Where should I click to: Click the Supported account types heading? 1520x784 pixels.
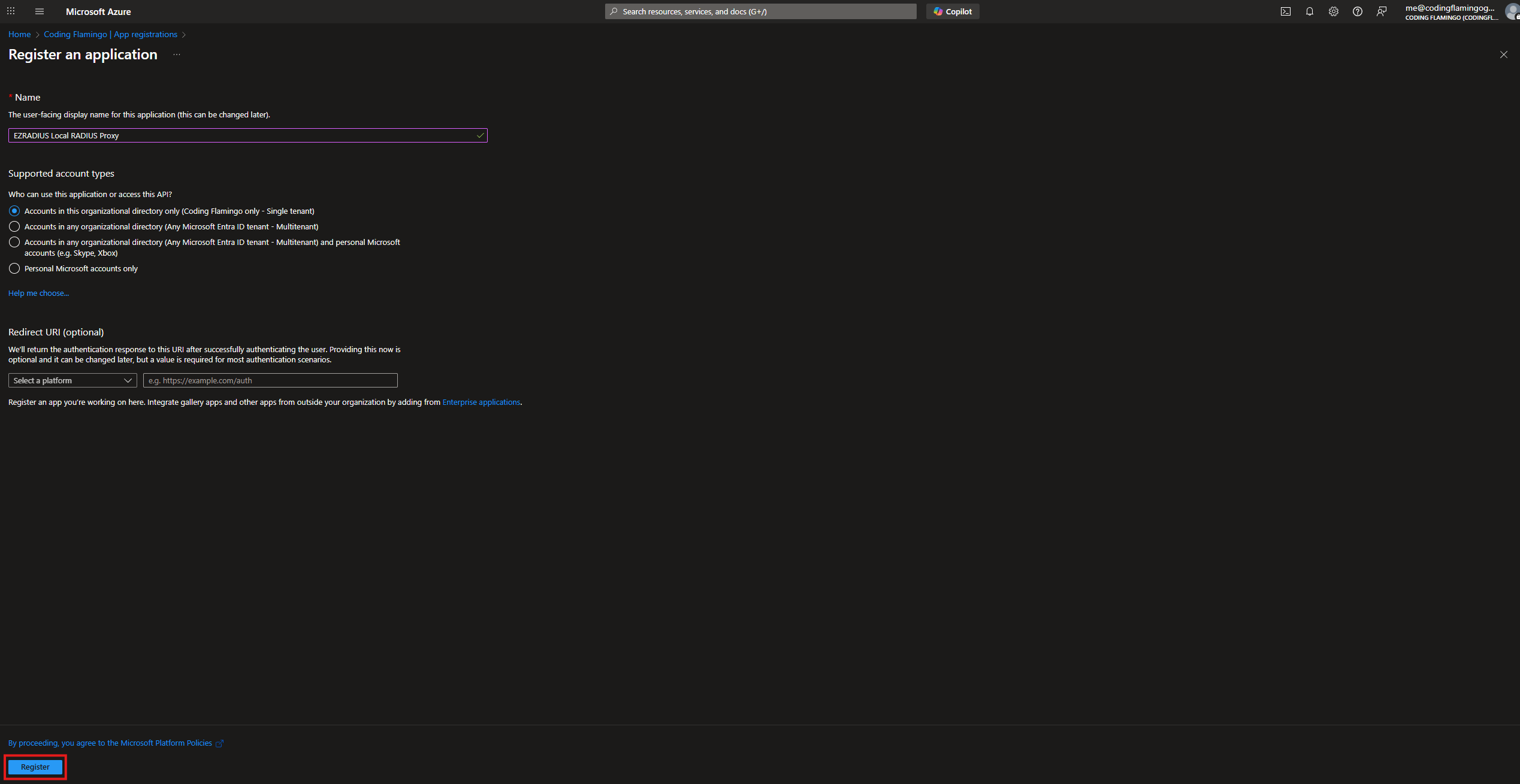(61, 173)
